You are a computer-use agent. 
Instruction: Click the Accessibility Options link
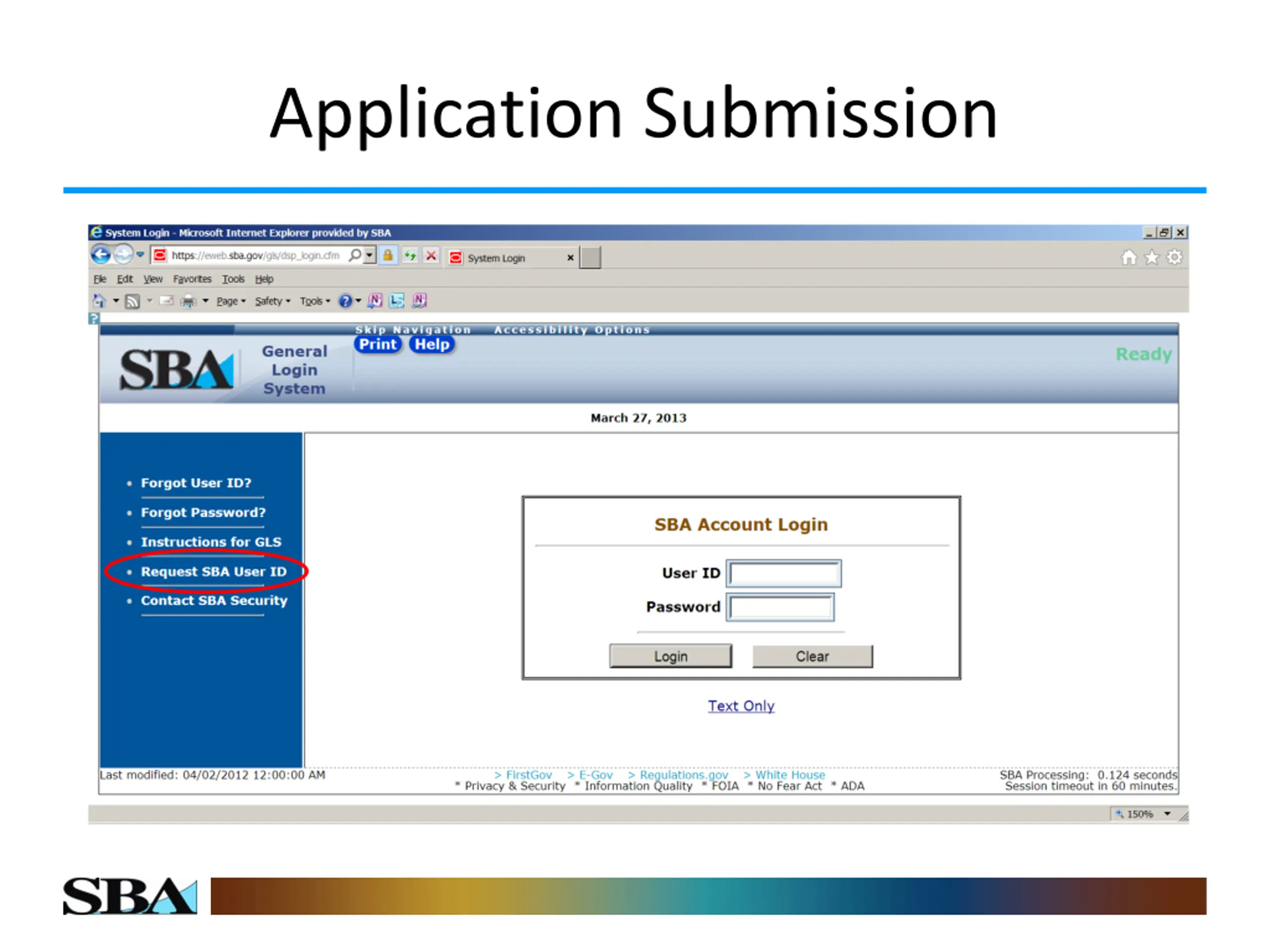pos(572,330)
